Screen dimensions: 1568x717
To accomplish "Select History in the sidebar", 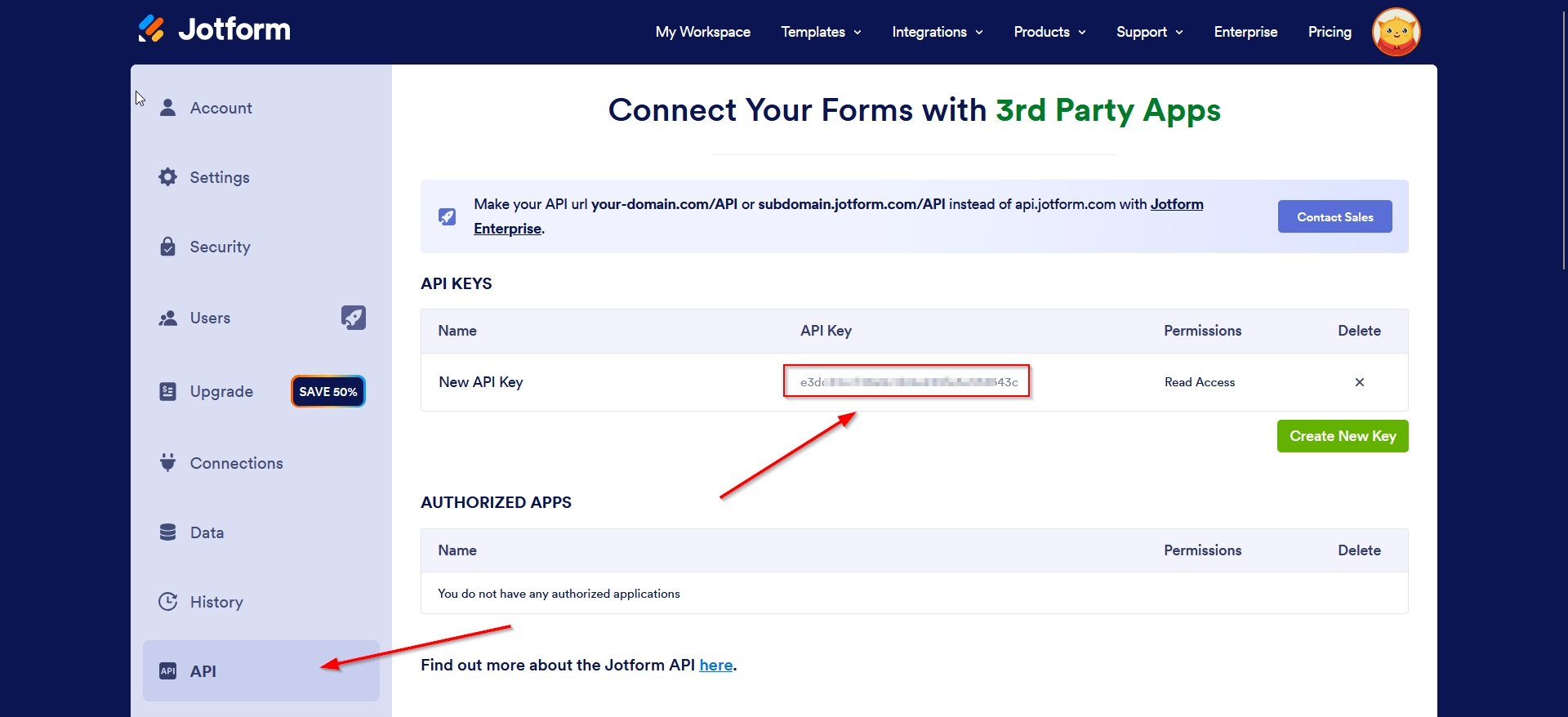I will pos(261,602).
